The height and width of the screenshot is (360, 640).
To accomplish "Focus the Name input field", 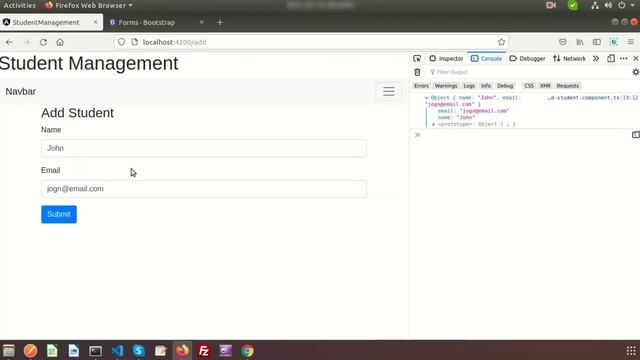I will (x=204, y=148).
